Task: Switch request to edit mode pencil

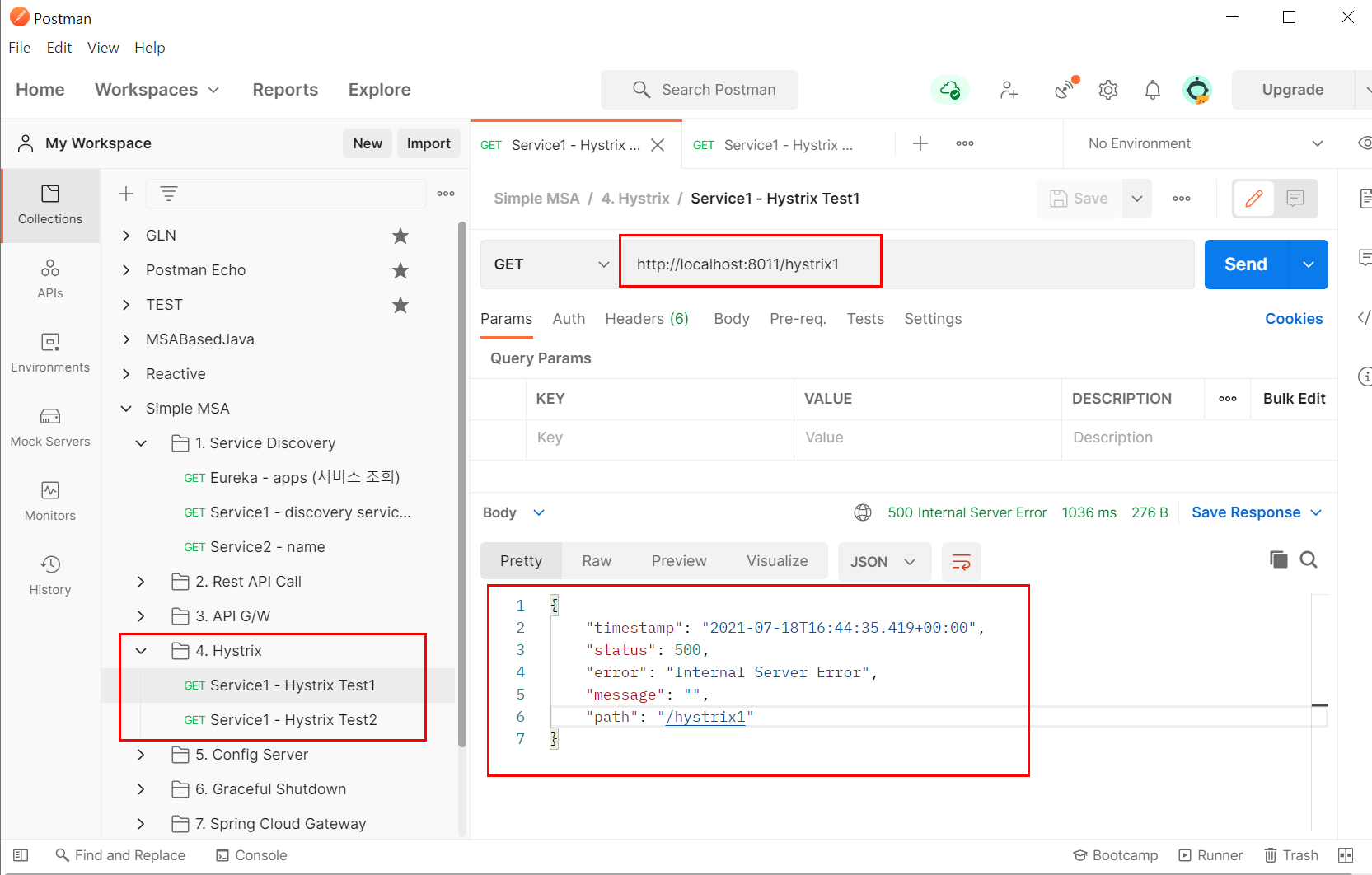Action: (x=1254, y=199)
